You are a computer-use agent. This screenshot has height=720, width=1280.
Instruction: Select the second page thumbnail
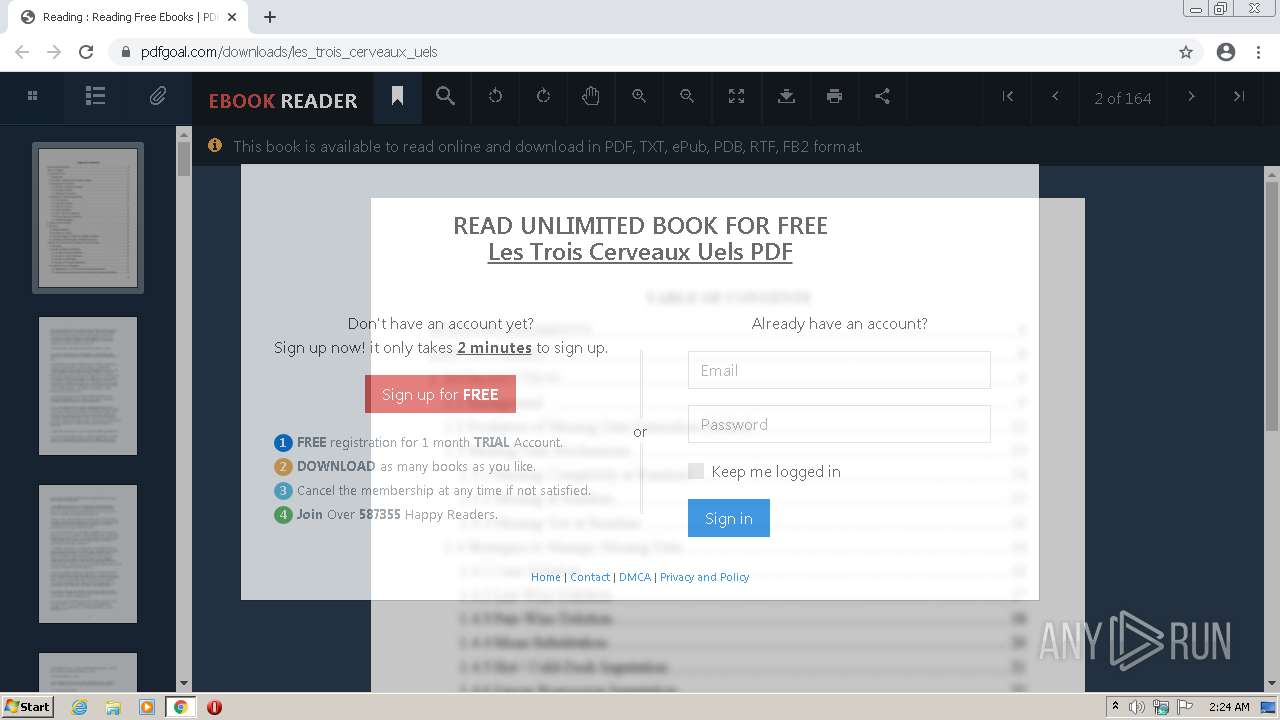pos(88,386)
